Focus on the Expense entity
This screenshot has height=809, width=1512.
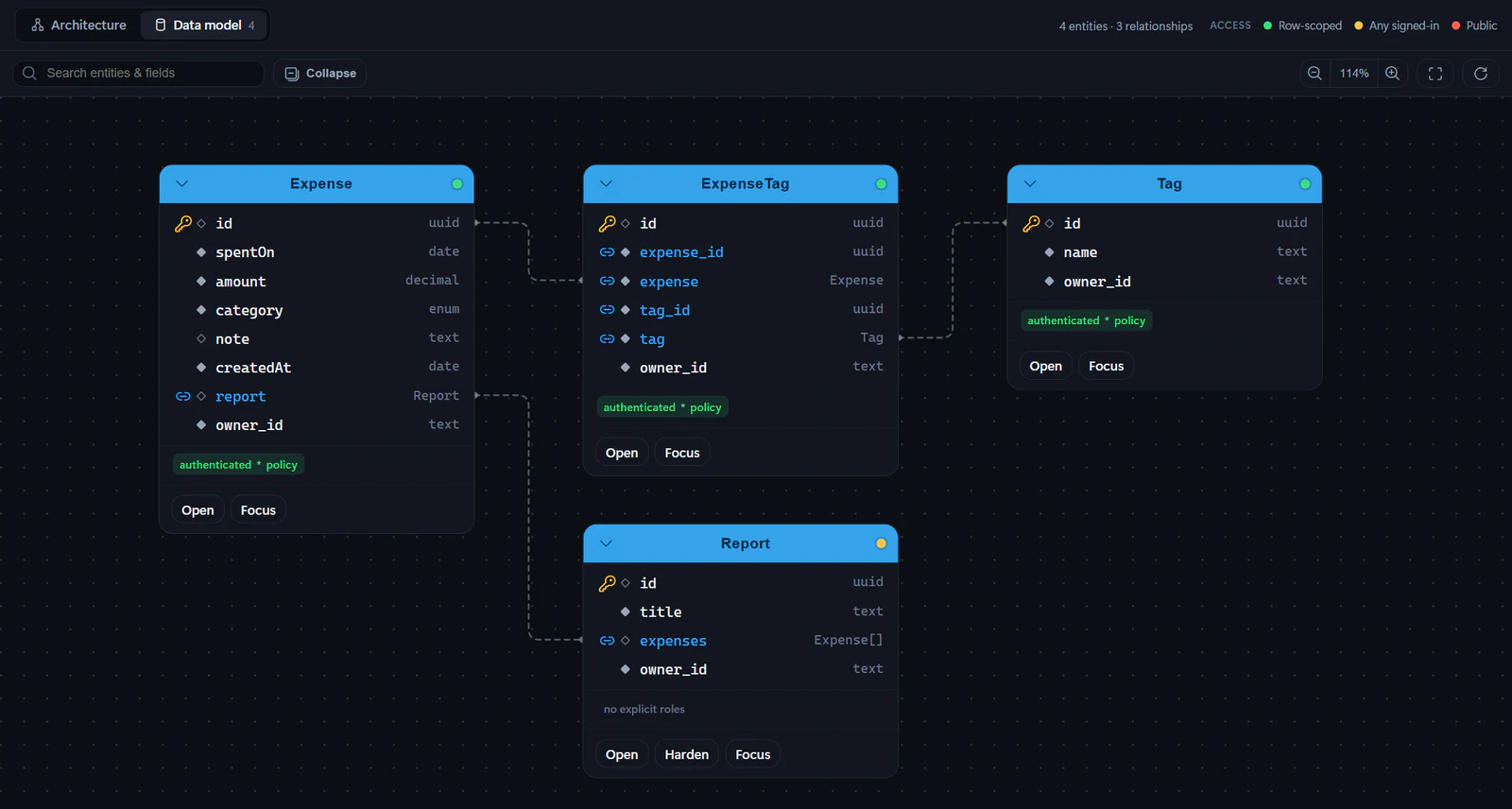[x=258, y=510]
